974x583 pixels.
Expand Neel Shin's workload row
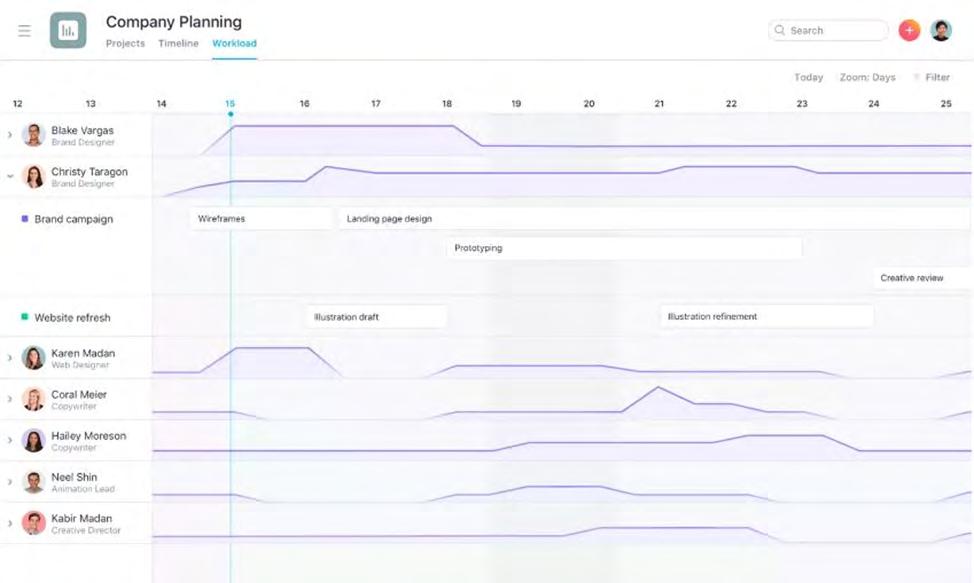9,481
